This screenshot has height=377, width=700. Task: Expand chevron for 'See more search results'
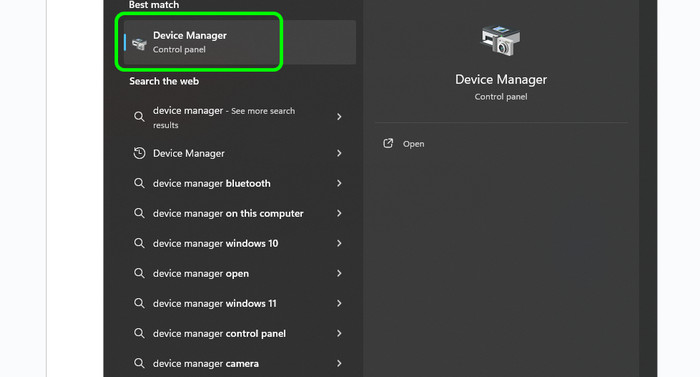click(339, 117)
